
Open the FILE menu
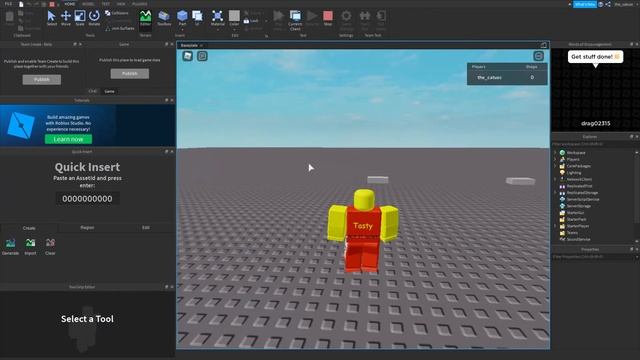[x=8, y=4]
